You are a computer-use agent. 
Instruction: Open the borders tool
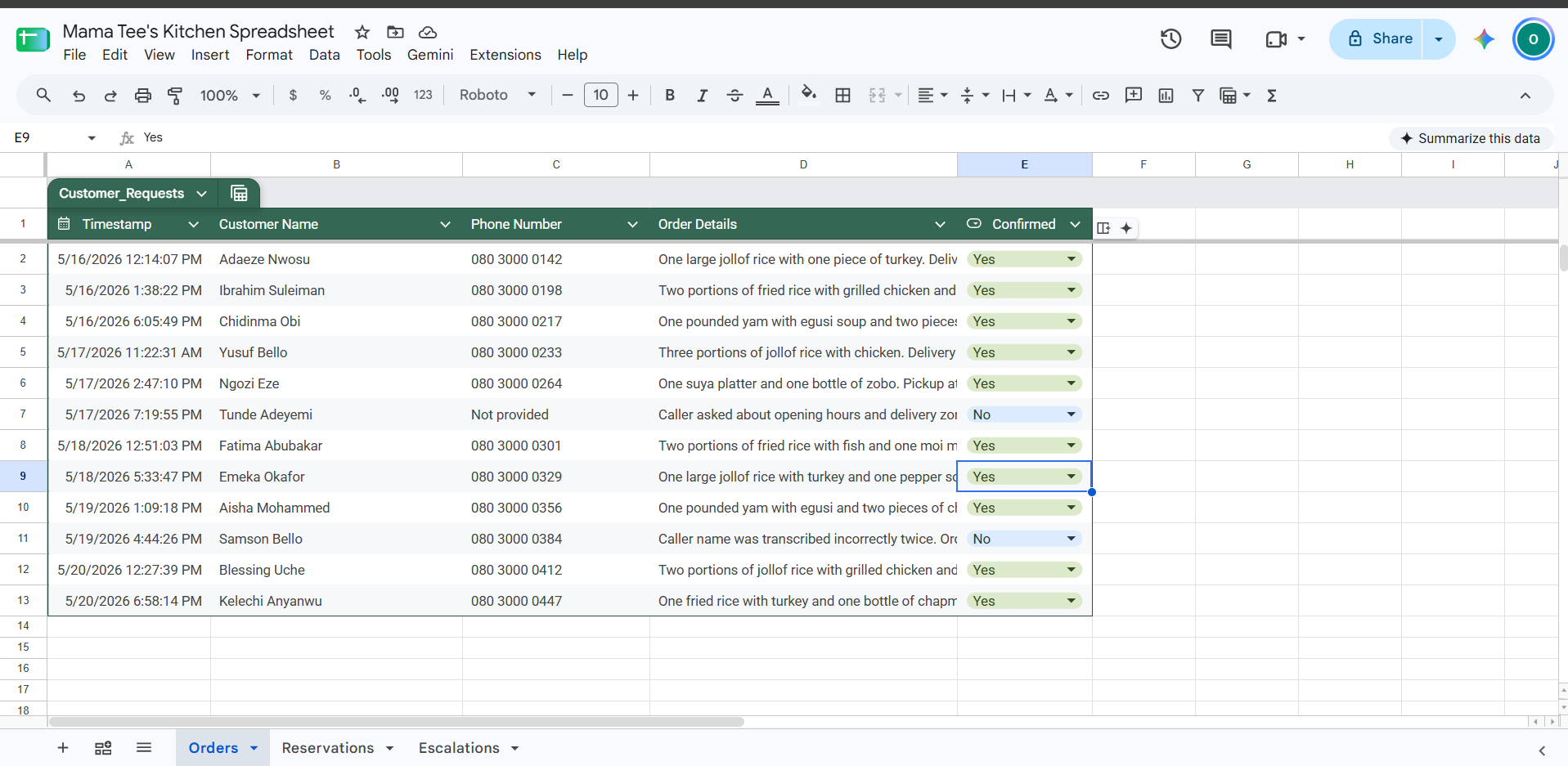pos(842,95)
